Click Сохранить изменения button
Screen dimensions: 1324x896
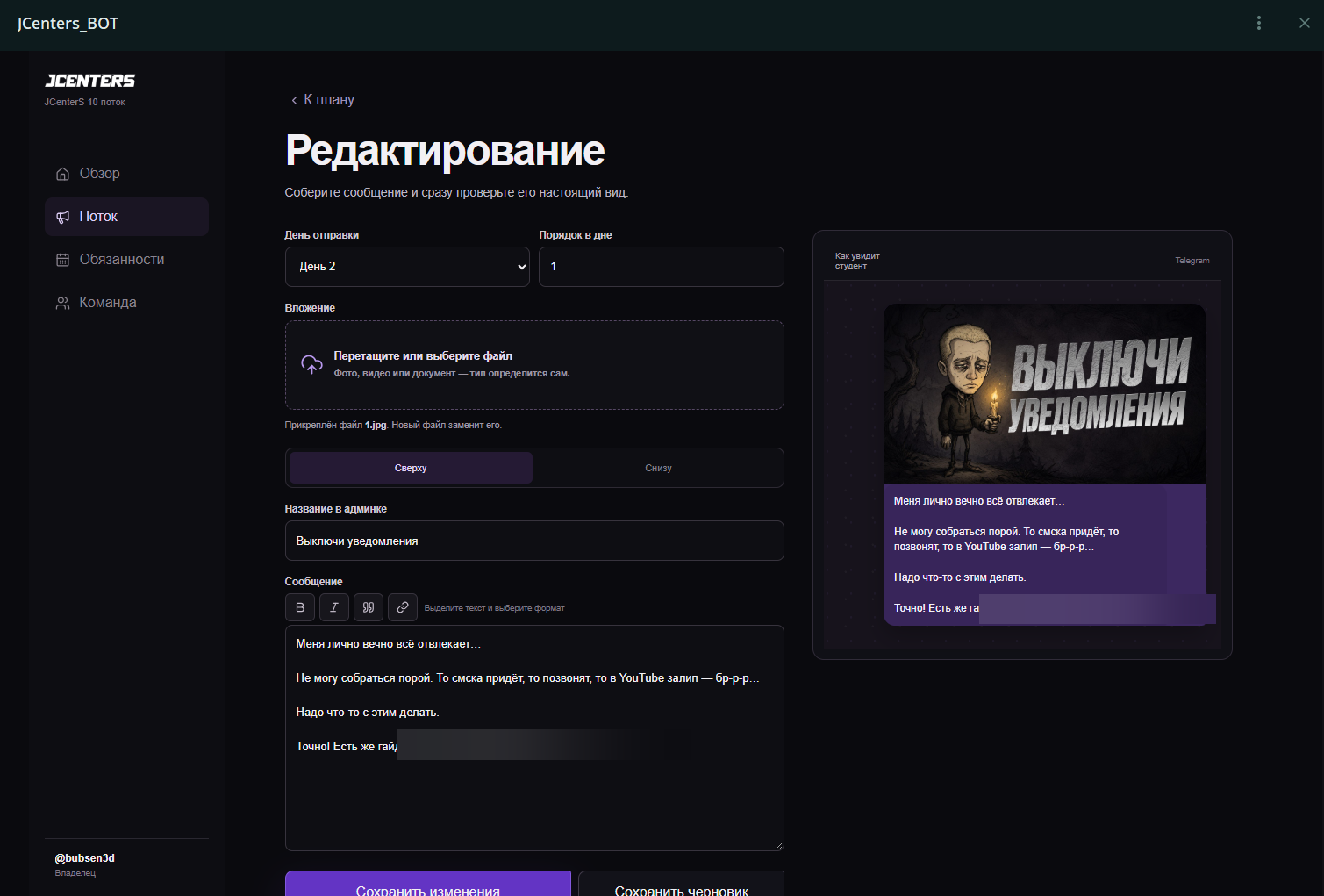click(x=428, y=884)
